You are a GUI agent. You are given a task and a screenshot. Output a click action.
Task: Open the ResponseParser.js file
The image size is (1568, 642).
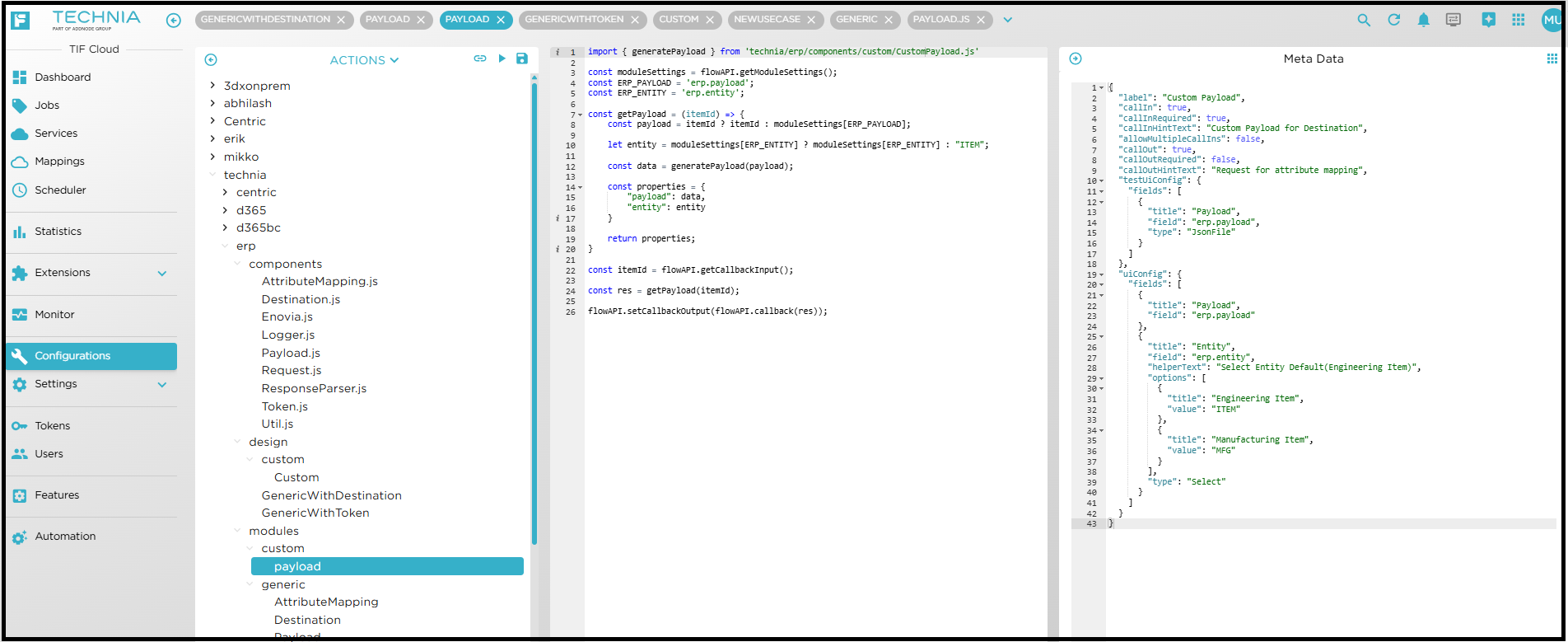coord(314,388)
